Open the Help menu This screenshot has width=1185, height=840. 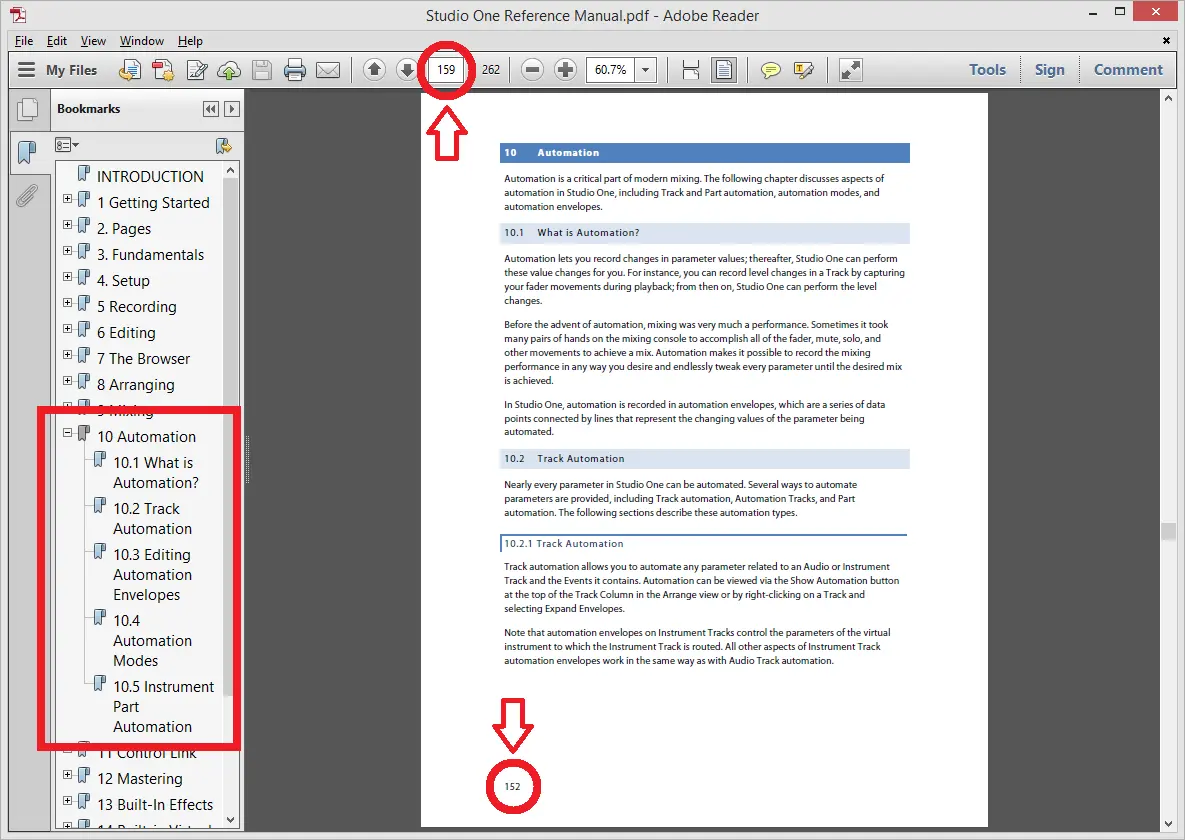(190, 41)
